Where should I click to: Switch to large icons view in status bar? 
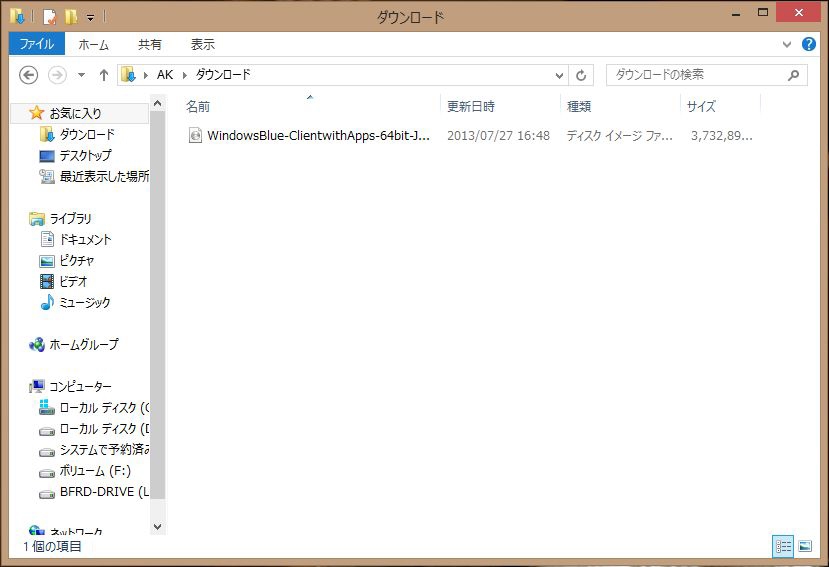point(805,546)
